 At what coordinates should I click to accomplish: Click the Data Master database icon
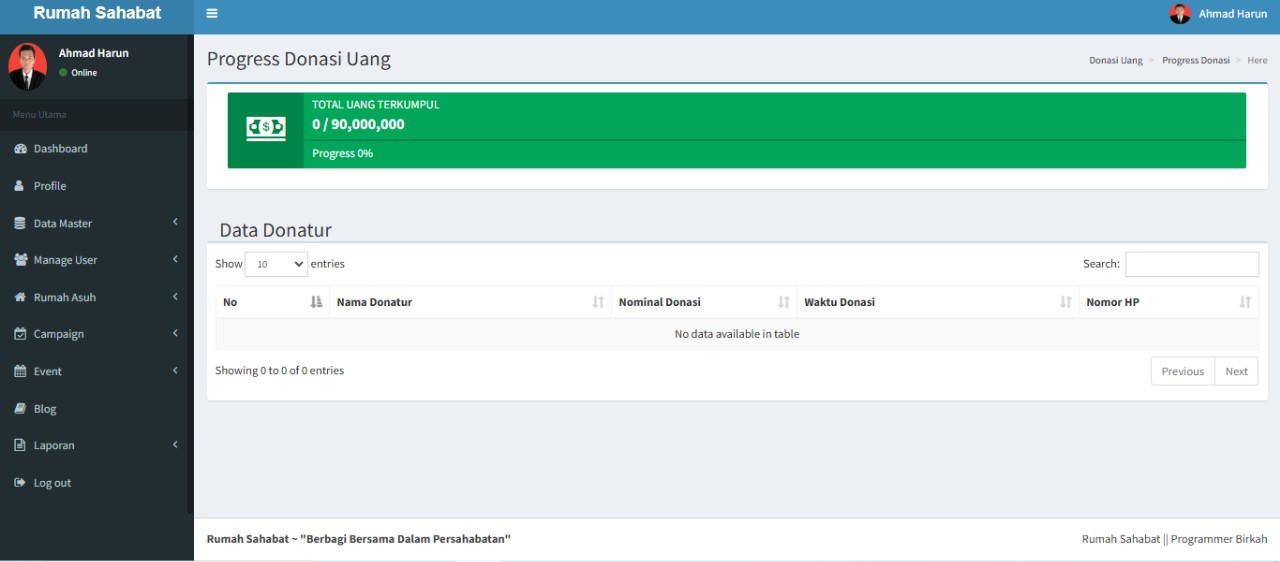(20, 223)
